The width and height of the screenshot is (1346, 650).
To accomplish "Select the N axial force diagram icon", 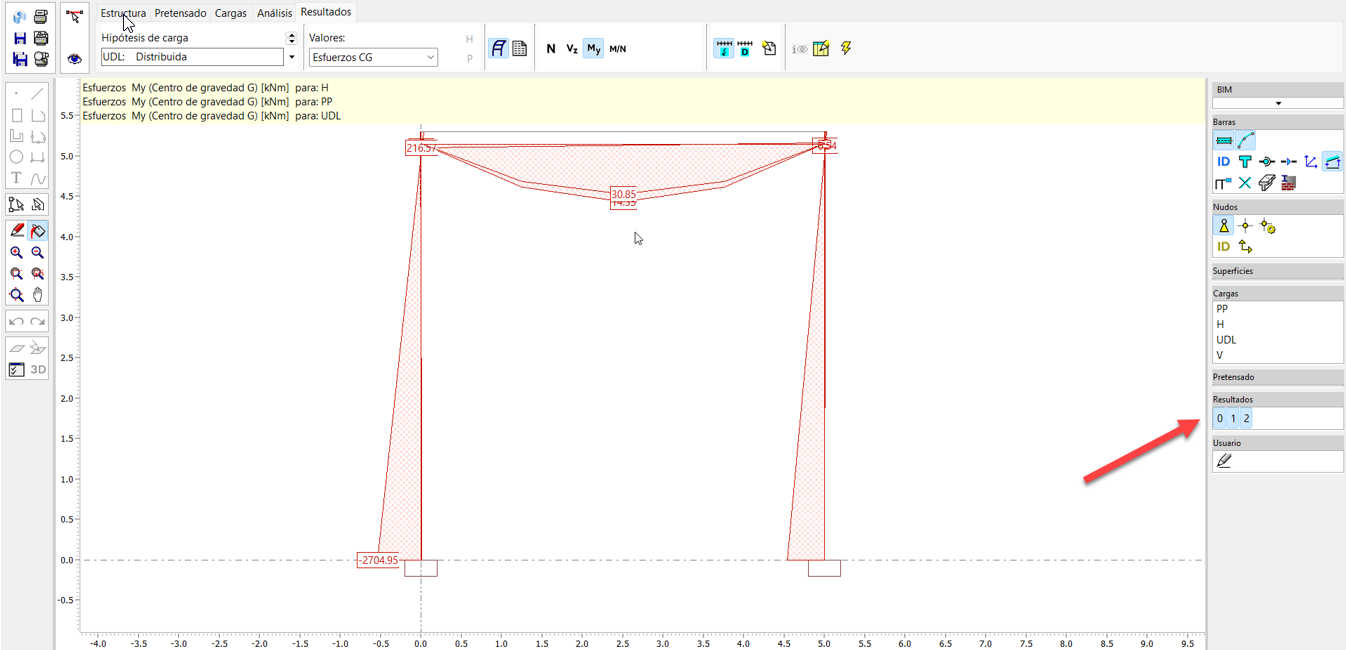I will tap(550, 47).
